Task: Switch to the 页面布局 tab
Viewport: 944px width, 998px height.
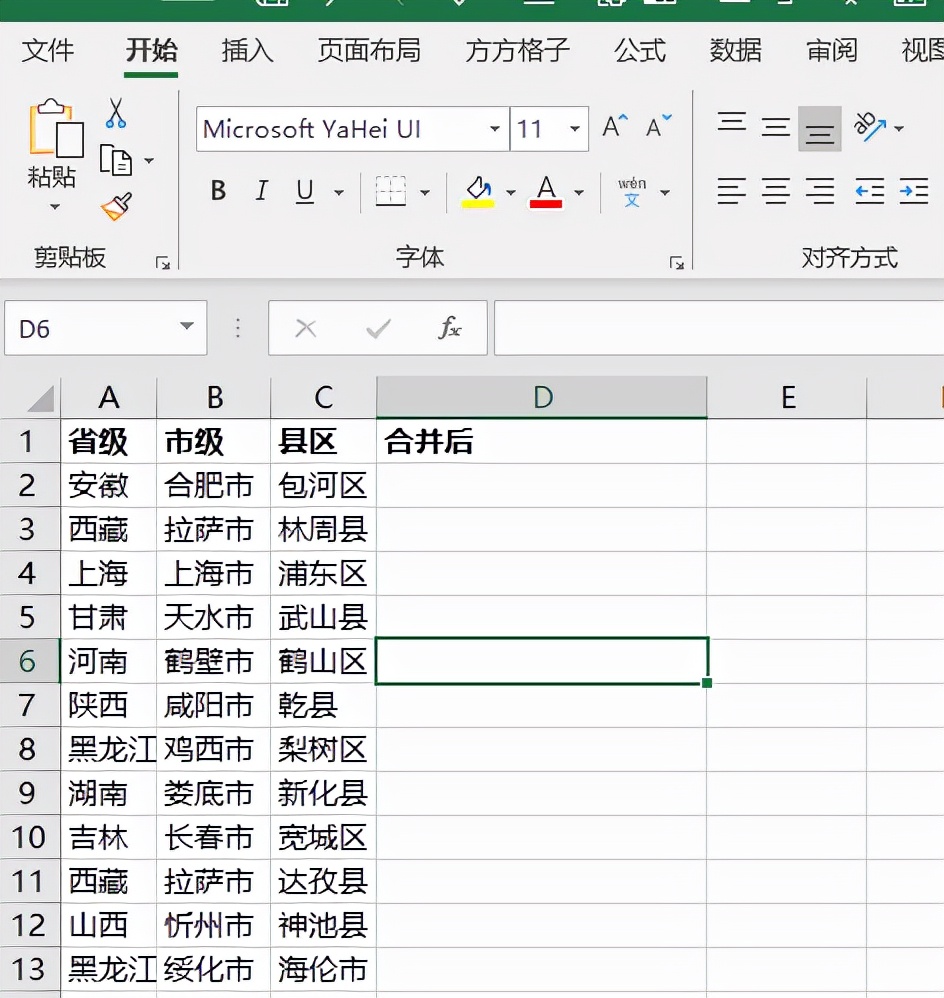Action: 369,51
